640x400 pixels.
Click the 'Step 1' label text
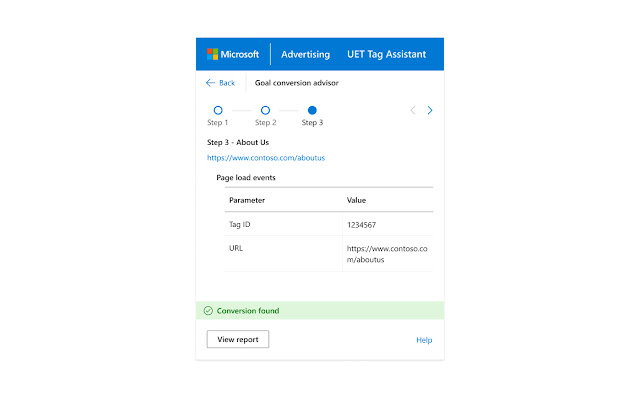(218, 122)
